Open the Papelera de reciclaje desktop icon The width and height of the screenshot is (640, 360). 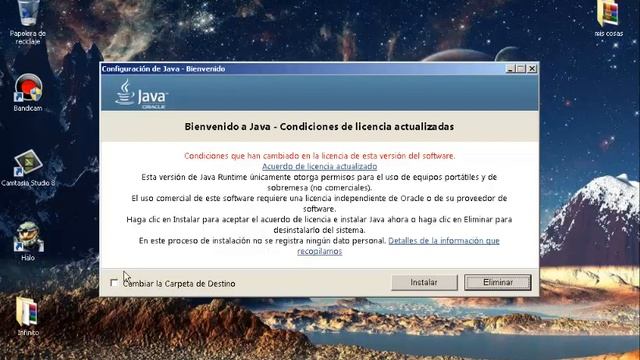[28, 21]
